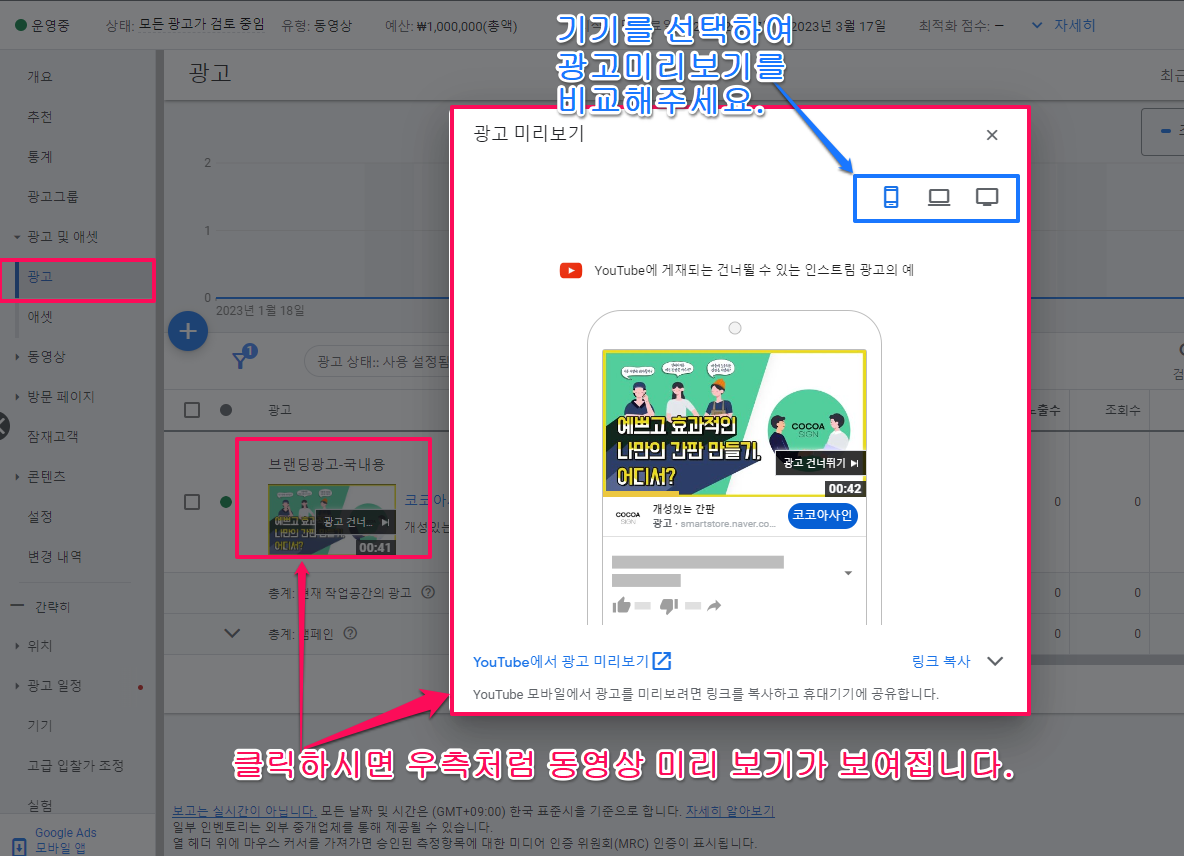Click the blue plus add-ad button
This screenshot has width=1184, height=856.
click(x=188, y=331)
